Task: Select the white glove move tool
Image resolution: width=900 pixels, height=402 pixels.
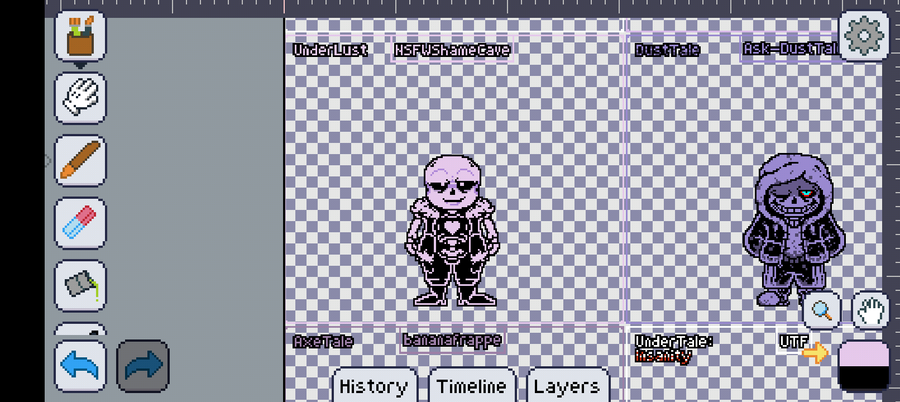Action: [80, 98]
